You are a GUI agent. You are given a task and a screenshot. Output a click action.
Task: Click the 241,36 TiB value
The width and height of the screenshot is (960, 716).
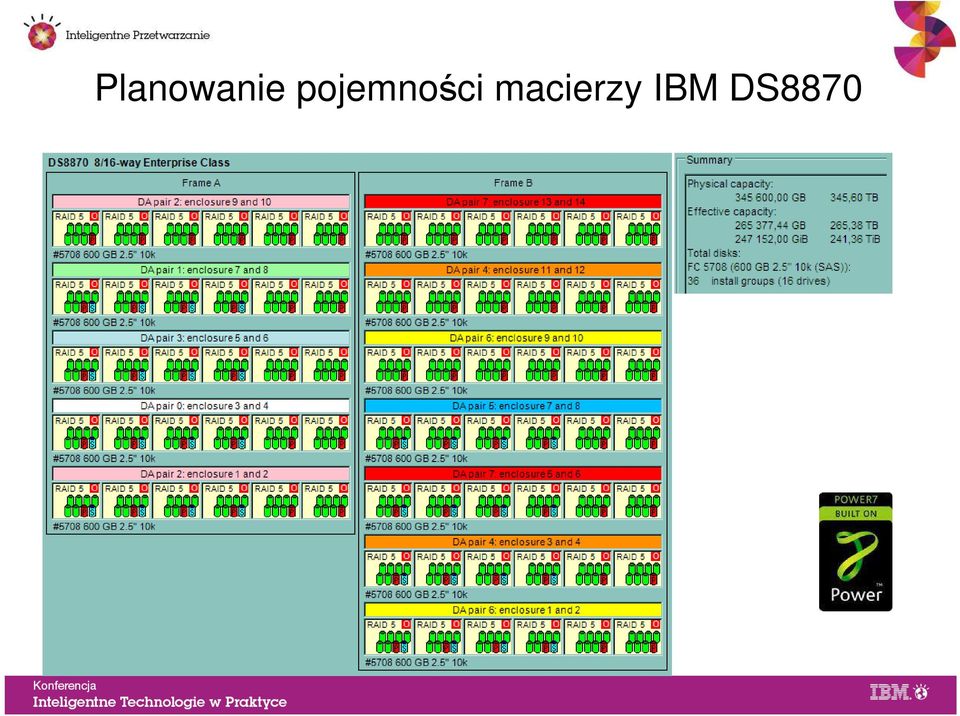(x=855, y=239)
